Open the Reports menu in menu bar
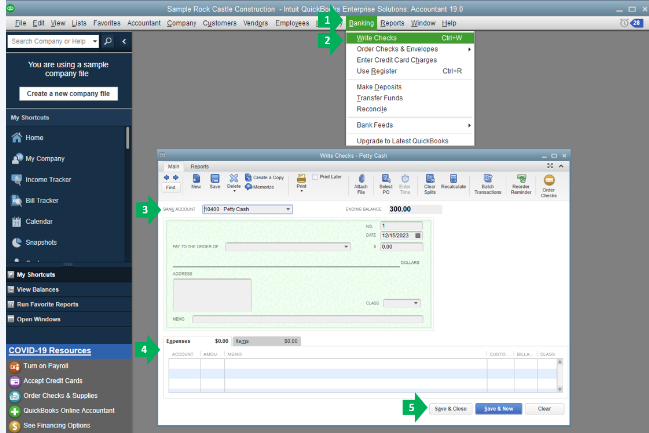 point(392,23)
